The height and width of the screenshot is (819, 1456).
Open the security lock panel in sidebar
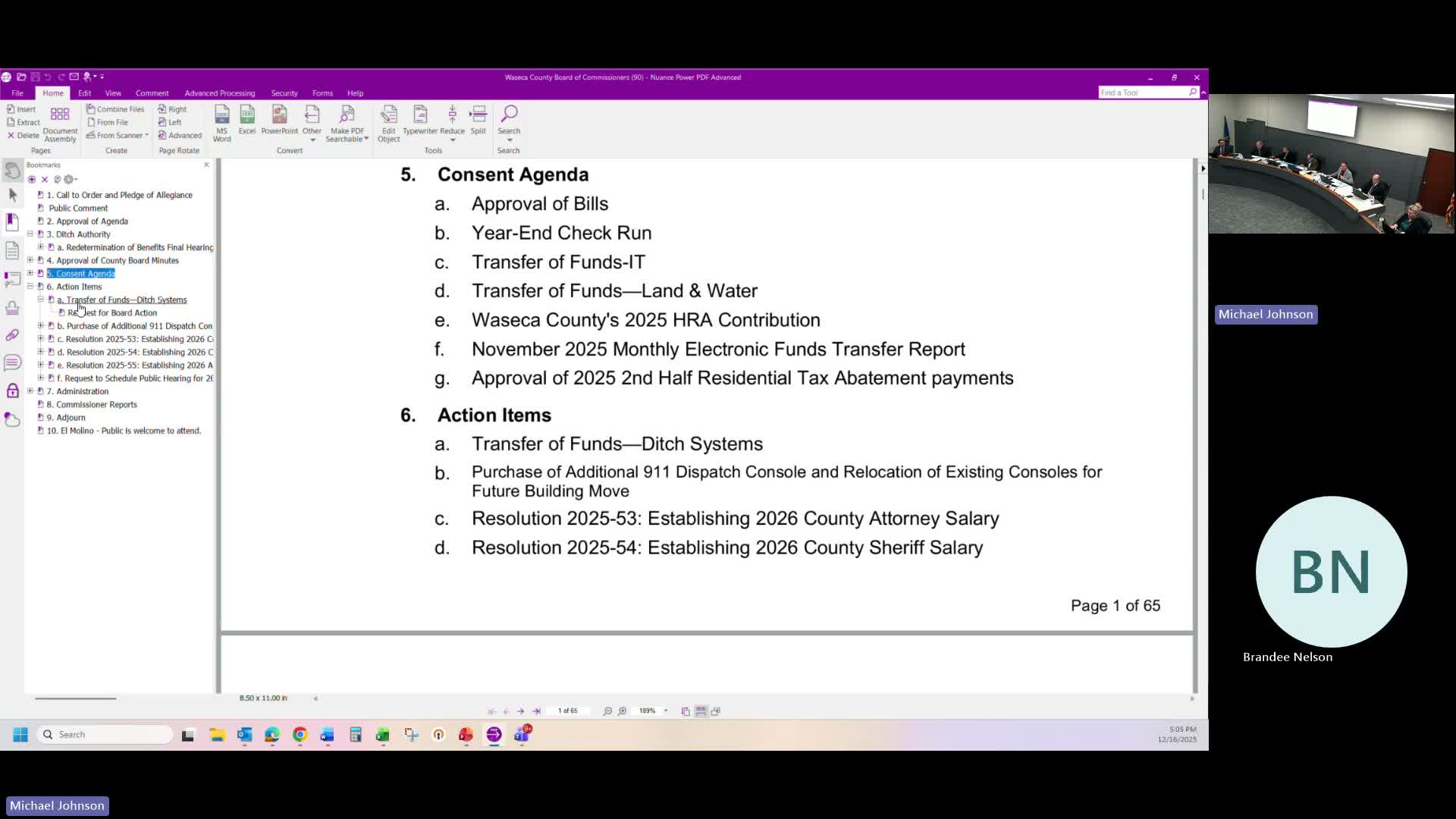[12, 391]
